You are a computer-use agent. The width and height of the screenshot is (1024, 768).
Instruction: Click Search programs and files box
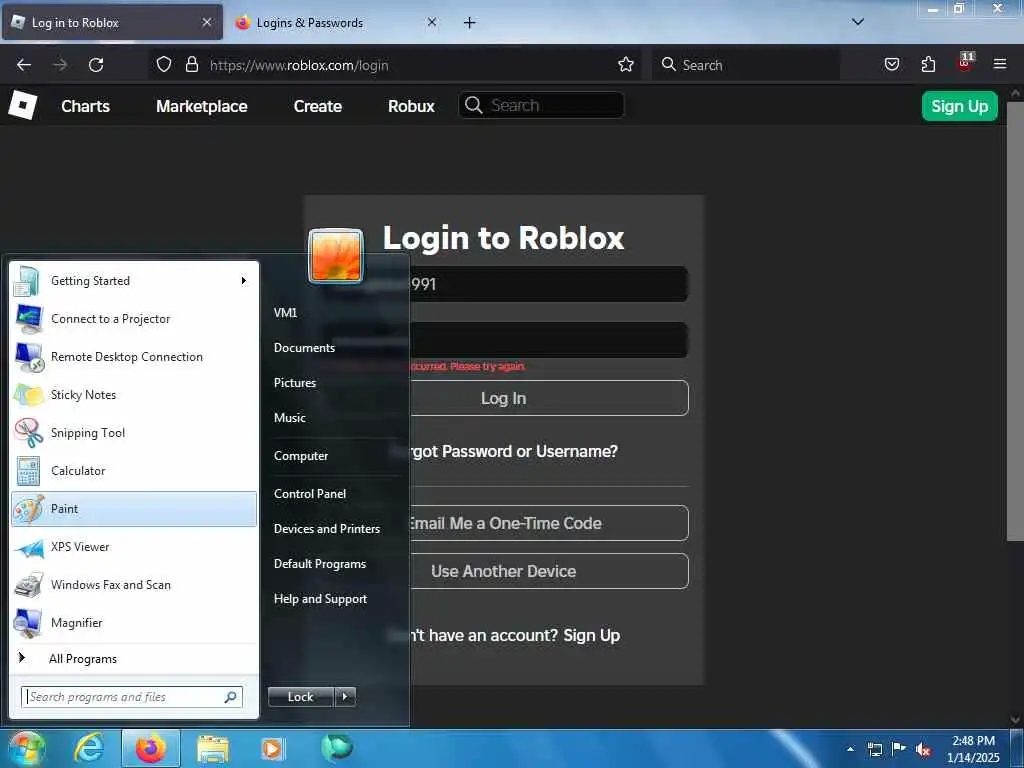click(132, 697)
